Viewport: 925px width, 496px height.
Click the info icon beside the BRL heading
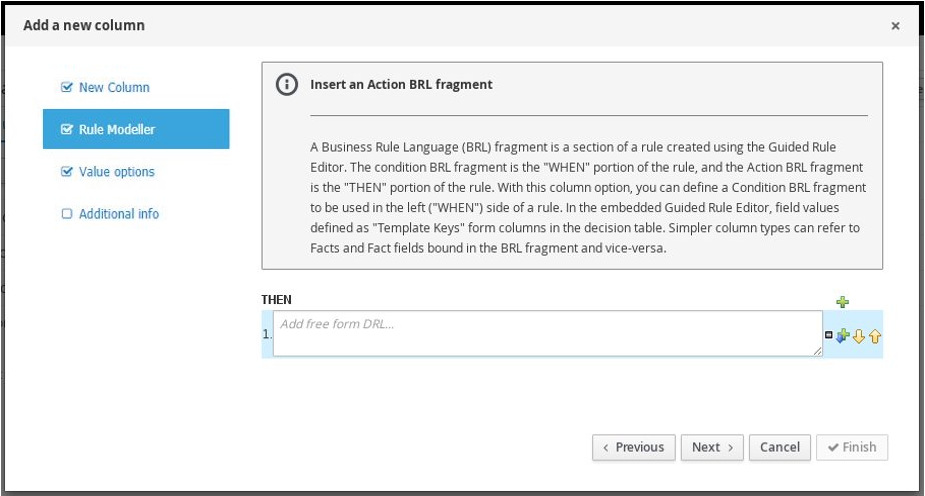tap(286, 85)
